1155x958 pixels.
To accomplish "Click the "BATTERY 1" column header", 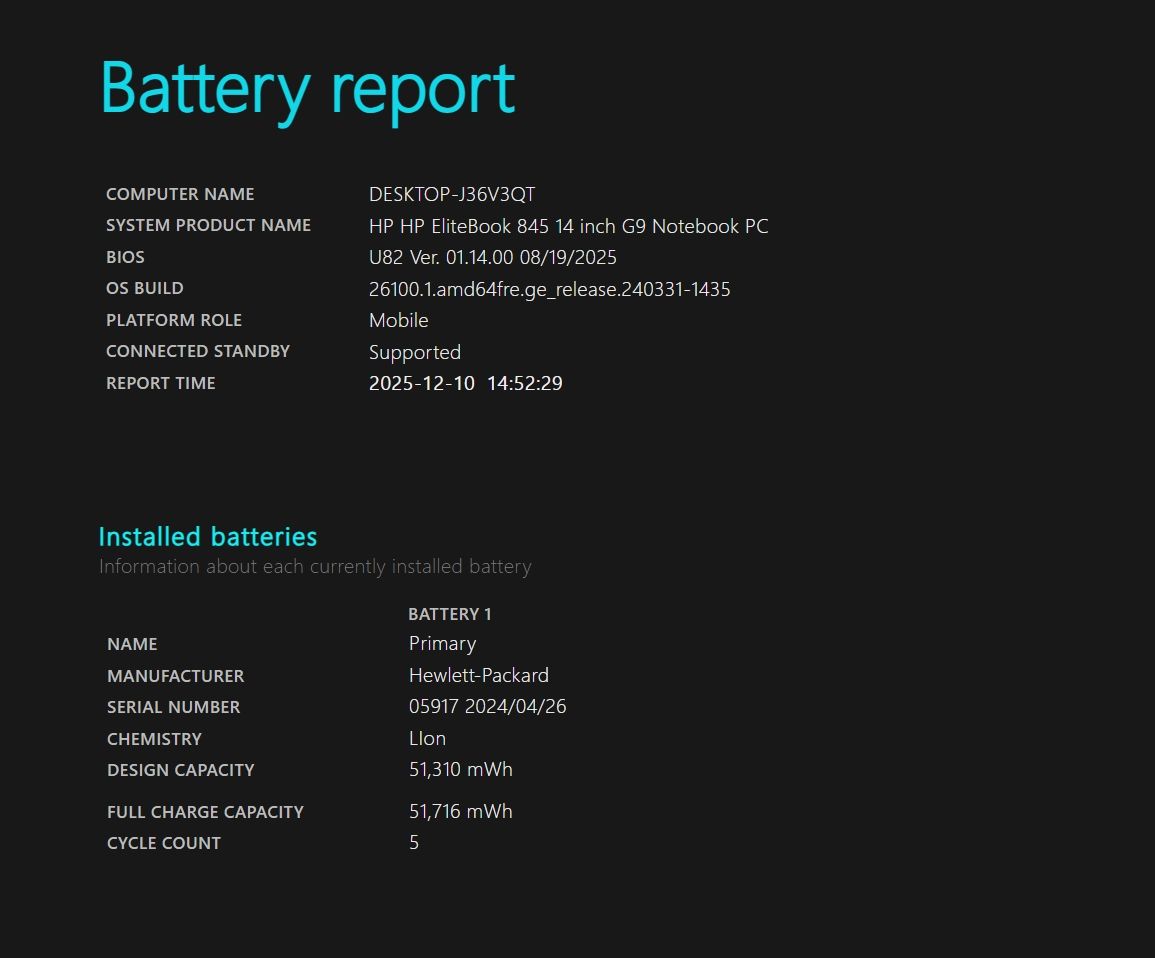I will tap(449, 614).
